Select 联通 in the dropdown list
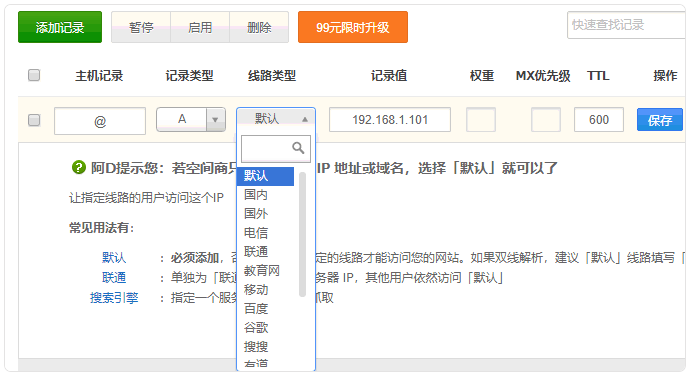Screen dimensions: 690x377 click(265, 252)
